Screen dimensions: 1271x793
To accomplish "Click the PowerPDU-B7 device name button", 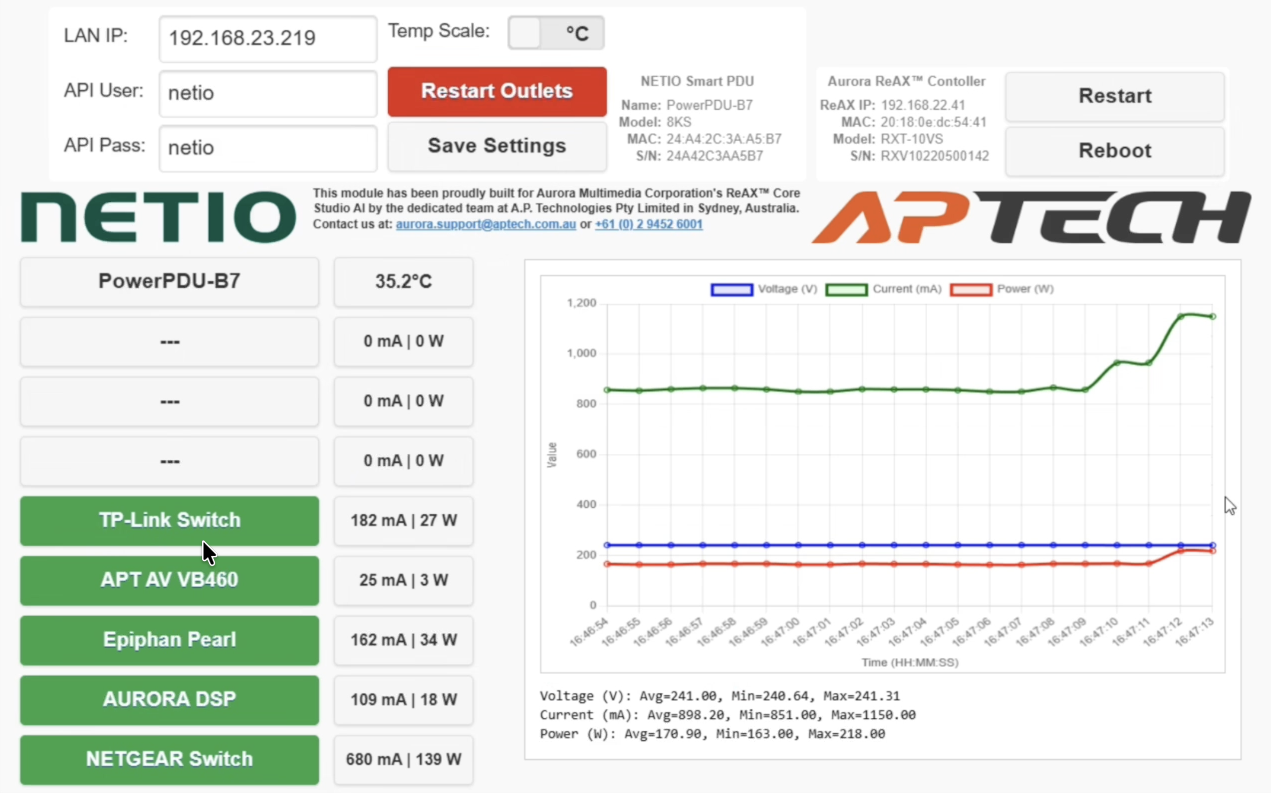I will [169, 282].
